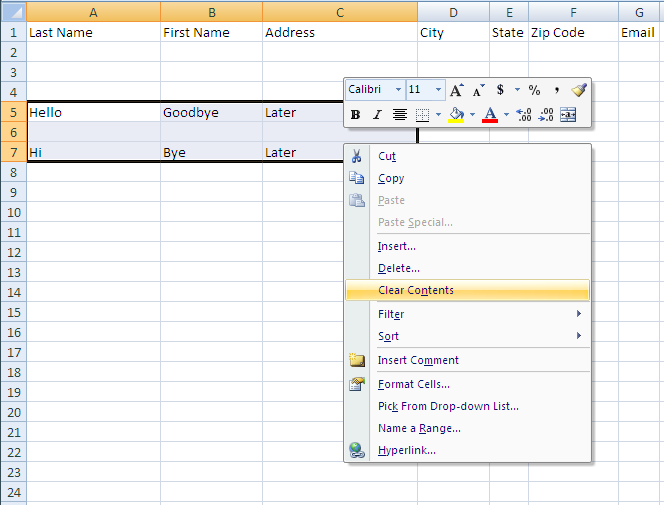This screenshot has width=664, height=505.
Task: Expand the Sort submenu
Action: coord(468,336)
